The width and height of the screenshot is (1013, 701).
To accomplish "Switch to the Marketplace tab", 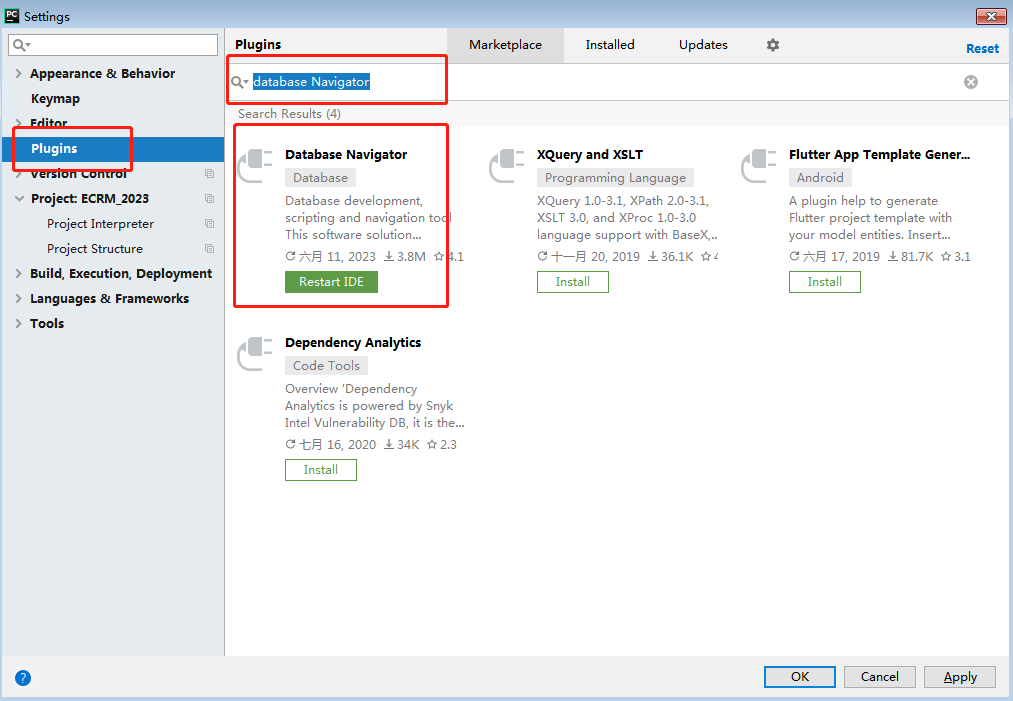I will (x=505, y=45).
